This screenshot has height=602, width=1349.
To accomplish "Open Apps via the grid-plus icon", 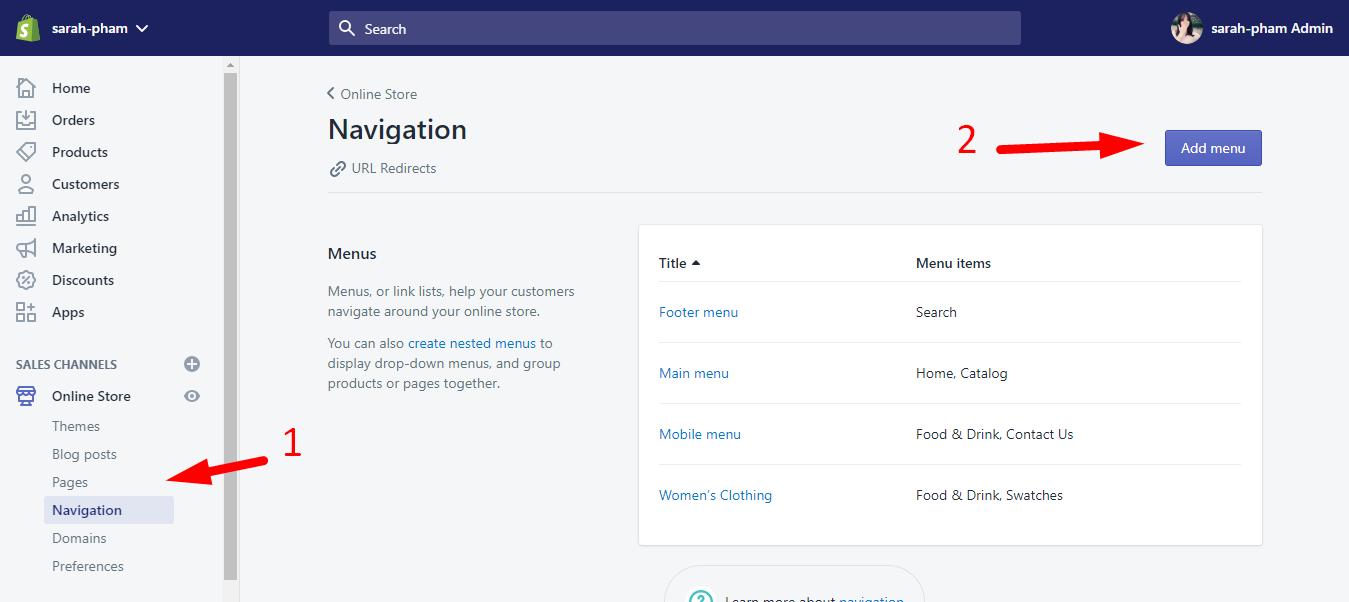I will tap(26, 312).
